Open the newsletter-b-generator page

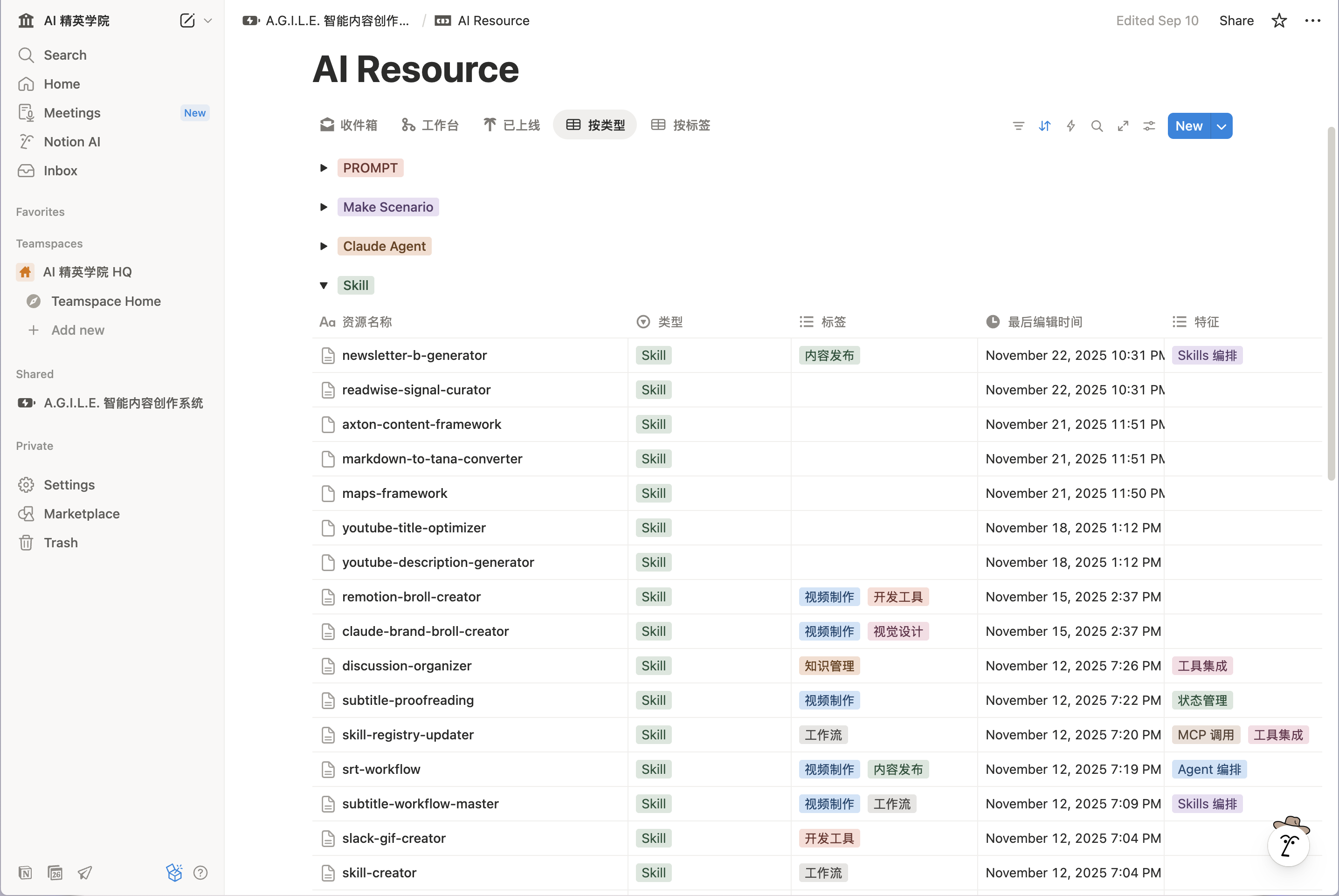click(x=414, y=355)
